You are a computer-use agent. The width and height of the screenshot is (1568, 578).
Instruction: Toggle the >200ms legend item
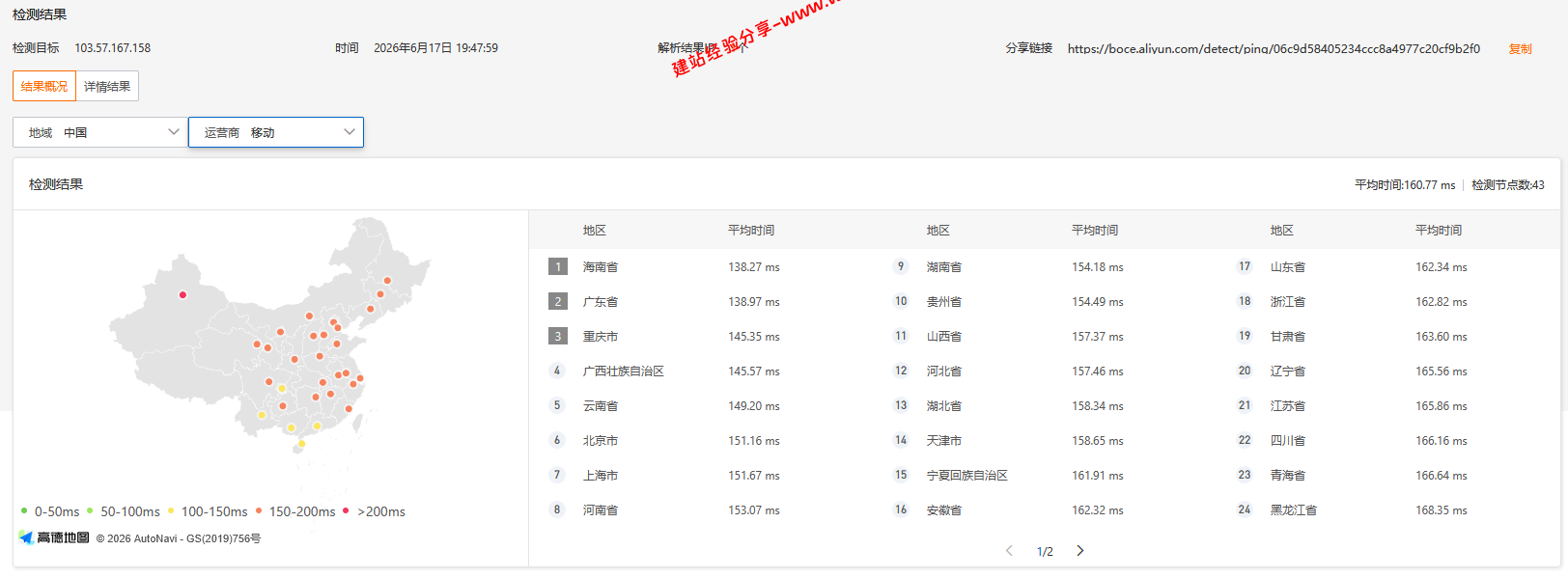(x=375, y=511)
